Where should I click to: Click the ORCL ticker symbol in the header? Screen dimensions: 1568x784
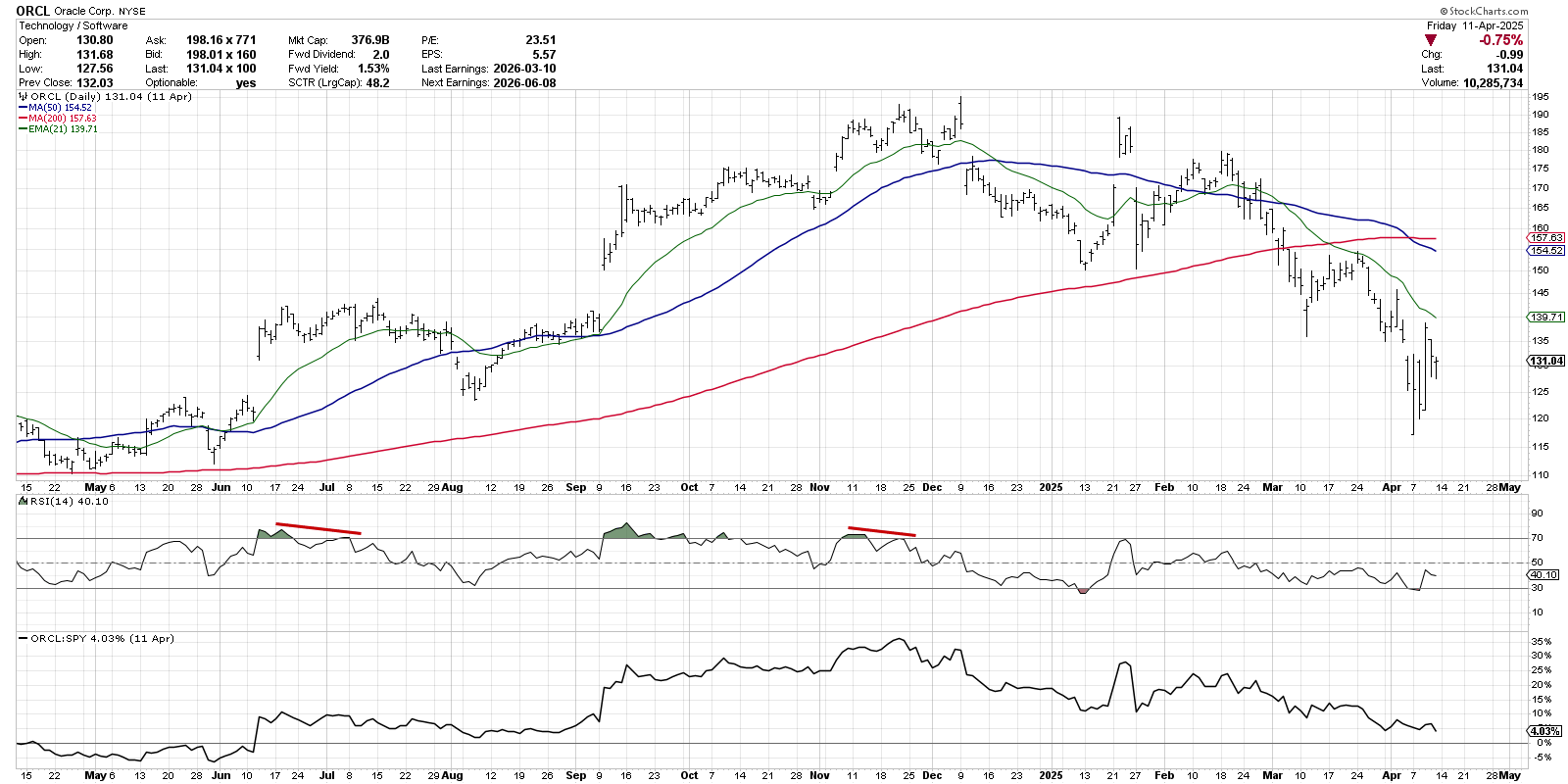pyautogui.click(x=33, y=11)
